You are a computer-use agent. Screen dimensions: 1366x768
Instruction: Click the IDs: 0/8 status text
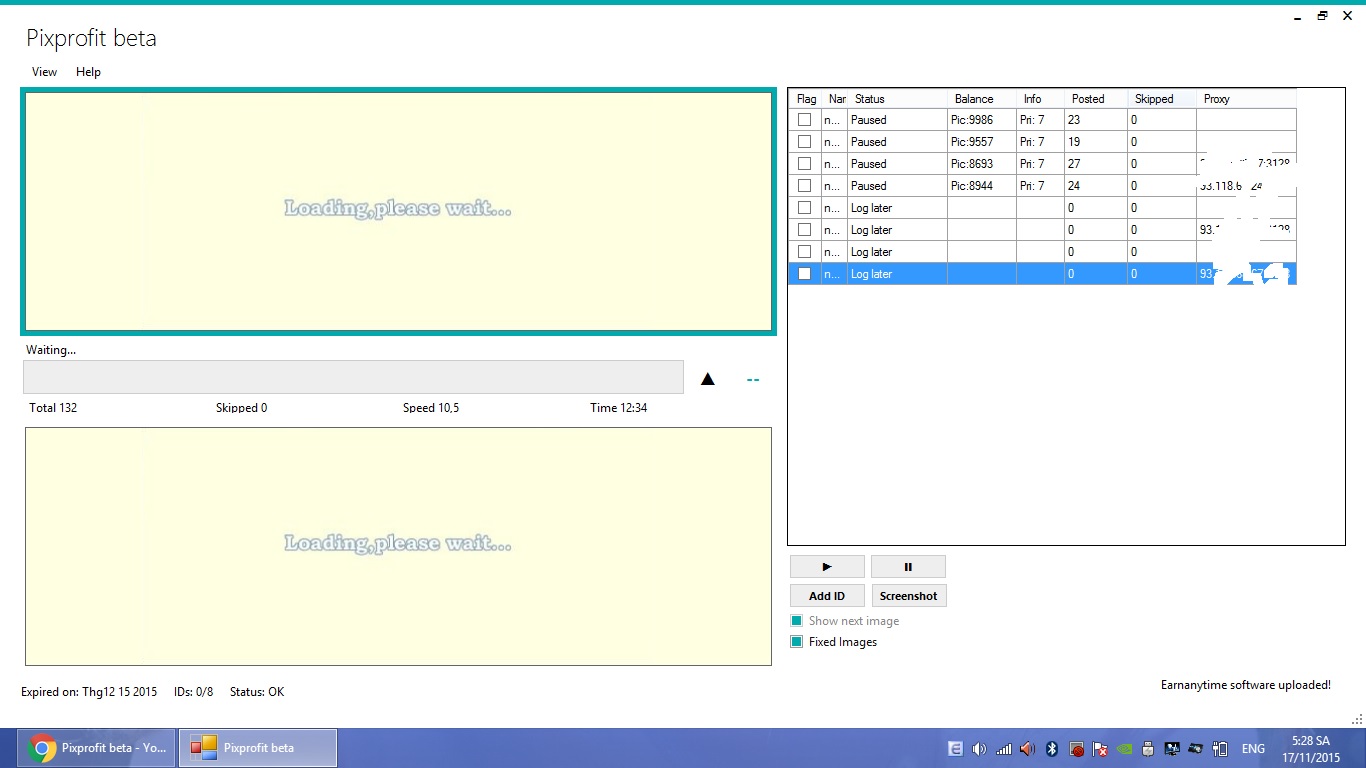click(x=193, y=692)
